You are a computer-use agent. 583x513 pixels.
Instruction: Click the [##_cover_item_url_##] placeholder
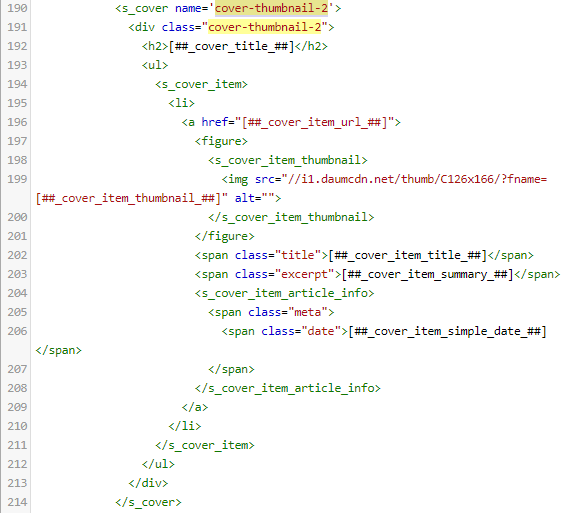coord(315,122)
